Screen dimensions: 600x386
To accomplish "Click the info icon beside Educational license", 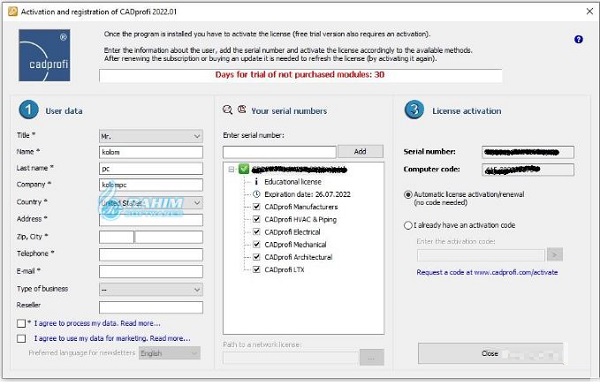I will coord(256,182).
